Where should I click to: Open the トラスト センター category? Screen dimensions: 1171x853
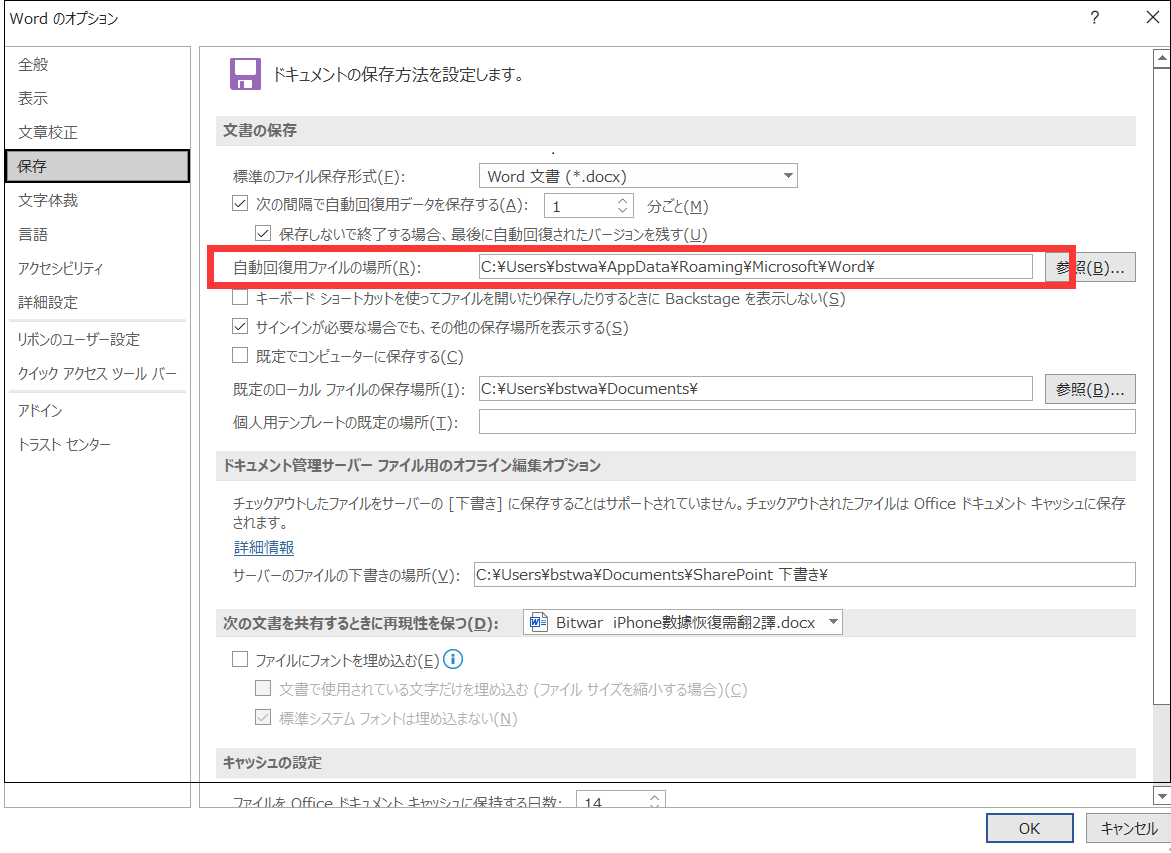(x=64, y=445)
